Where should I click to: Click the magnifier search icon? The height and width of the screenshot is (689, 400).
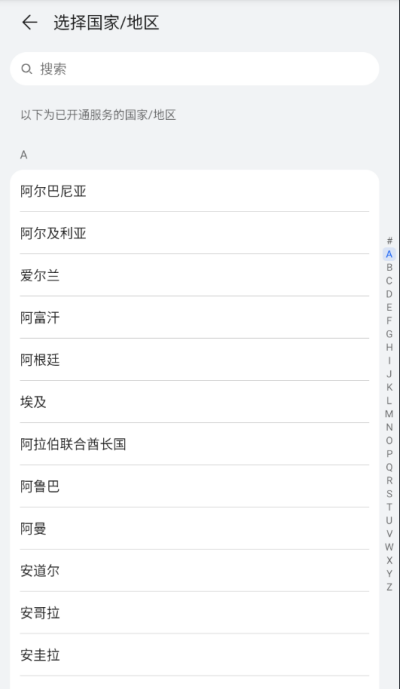click(x=27, y=69)
